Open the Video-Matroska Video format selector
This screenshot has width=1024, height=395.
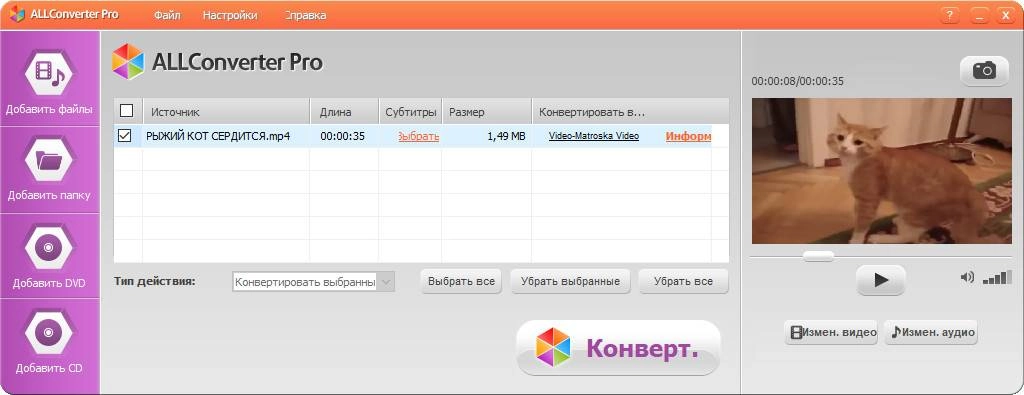594,136
